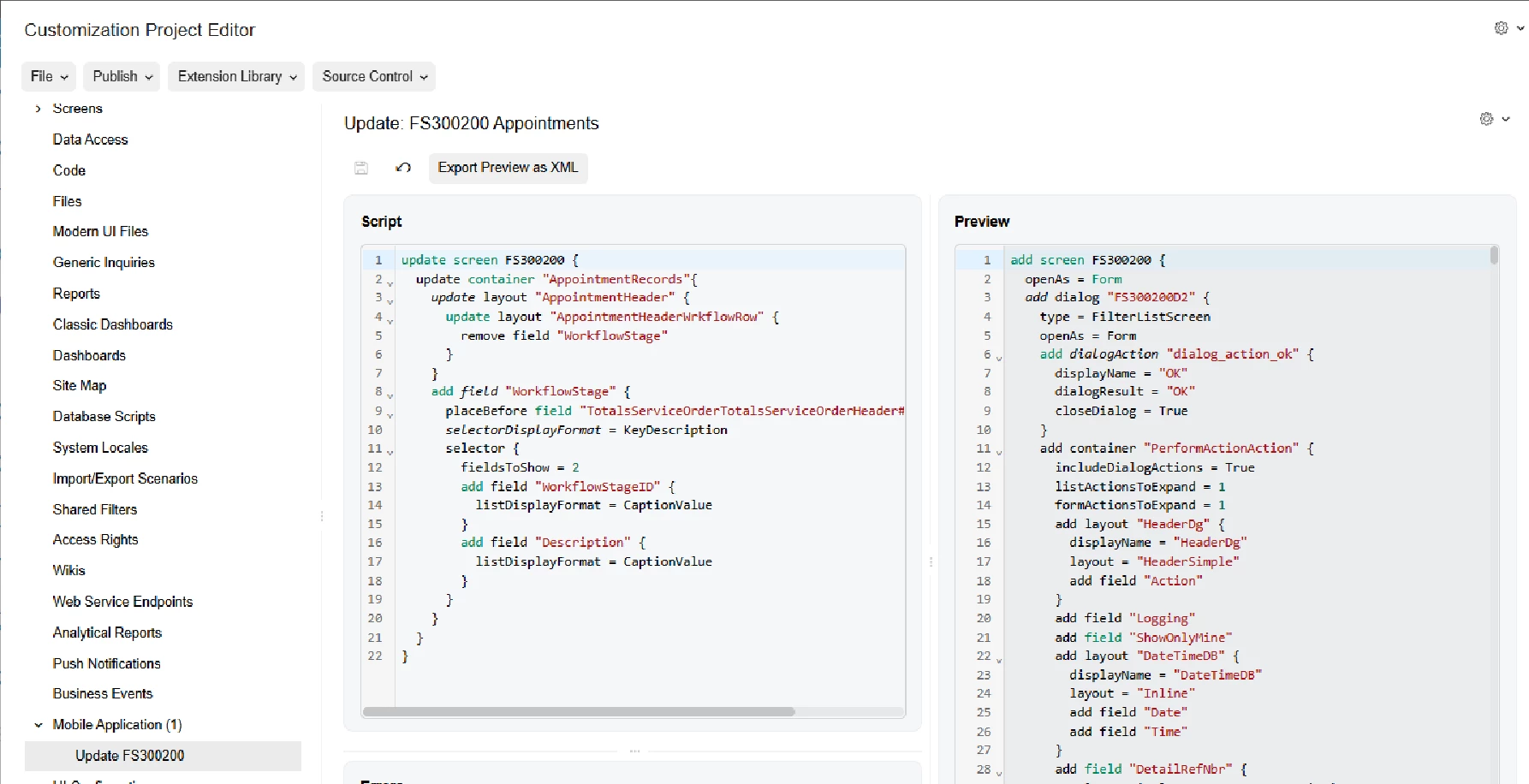Collapse the fold arrow at script line 8

point(390,395)
